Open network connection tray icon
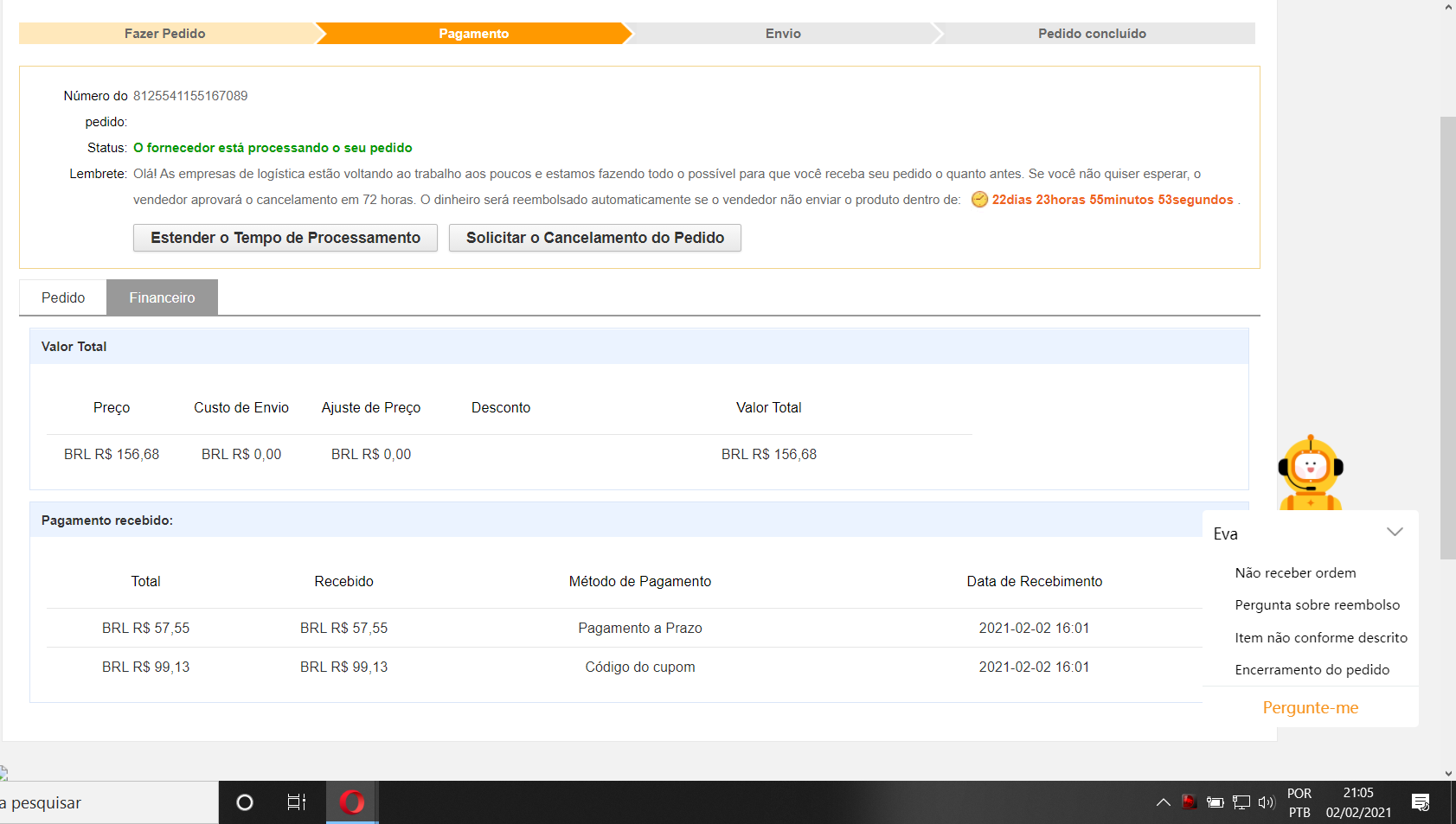Viewport: 1456px width, 824px height. coord(1241,802)
